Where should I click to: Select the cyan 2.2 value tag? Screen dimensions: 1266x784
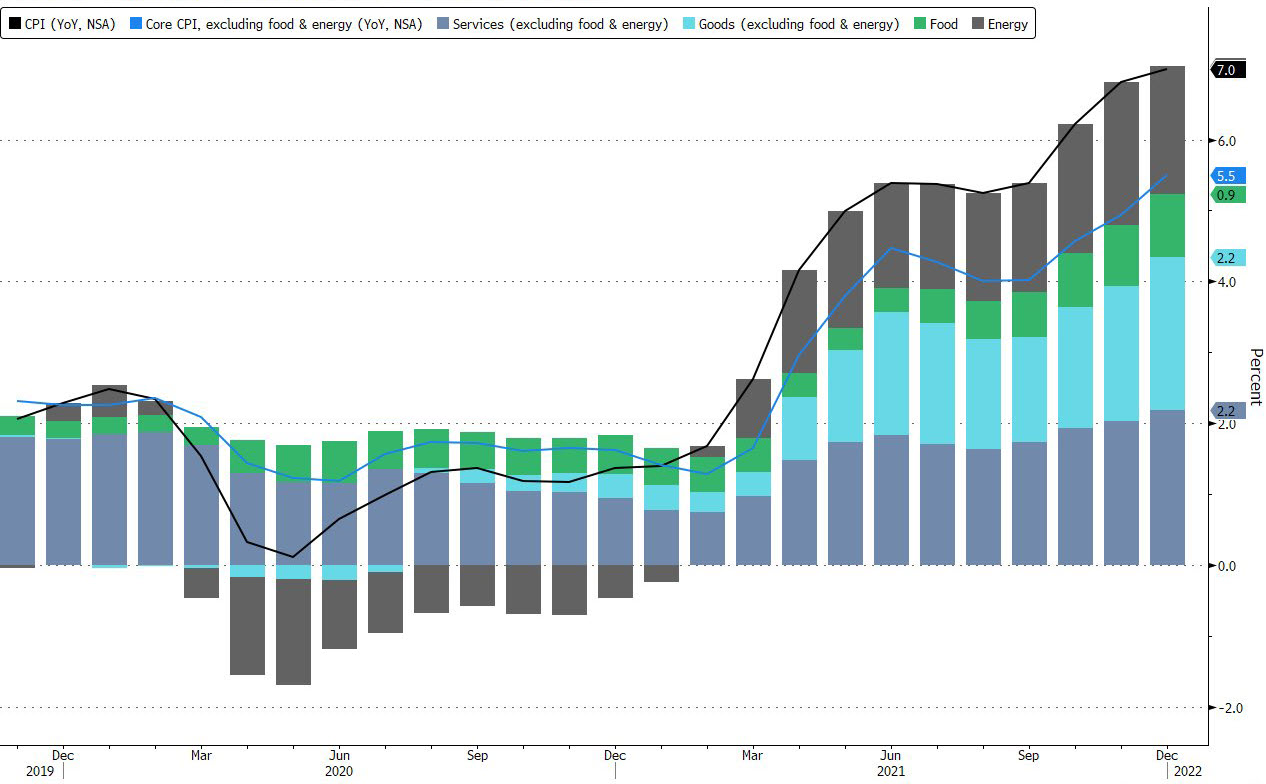pyautogui.click(x=1228, y=258)
